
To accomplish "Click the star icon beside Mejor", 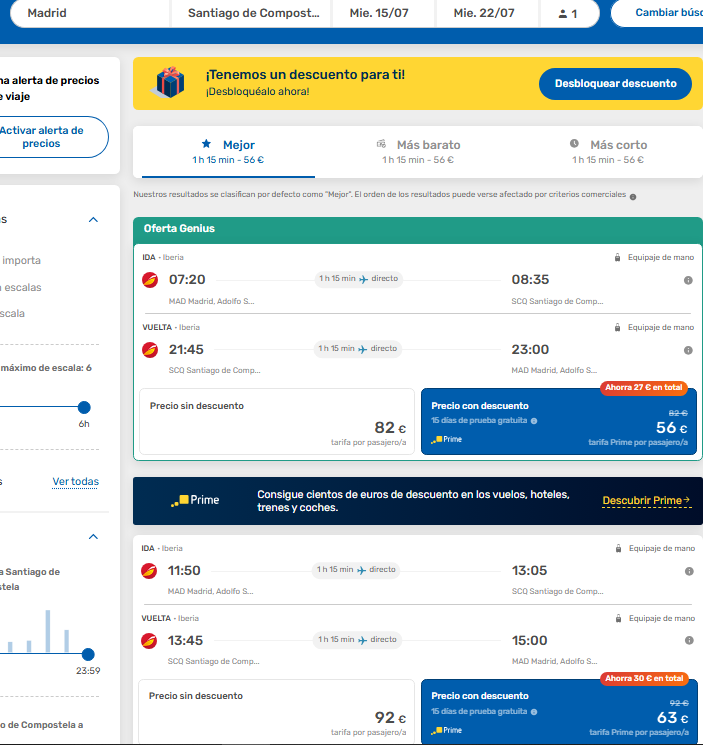I will (x=206, y=143).
